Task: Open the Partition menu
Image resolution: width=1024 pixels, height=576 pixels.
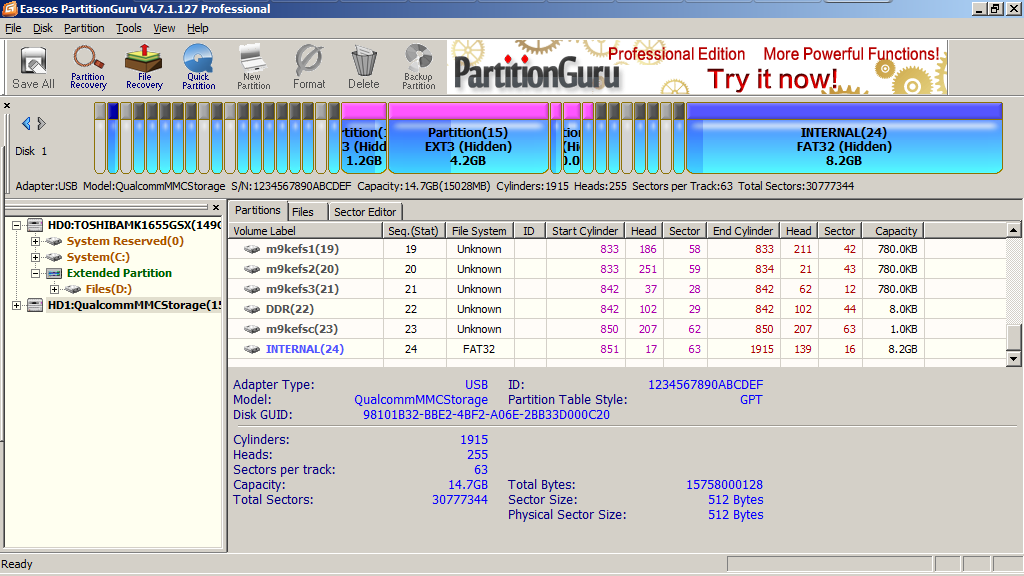Action: pyautogui.click(x=84, y=28)
